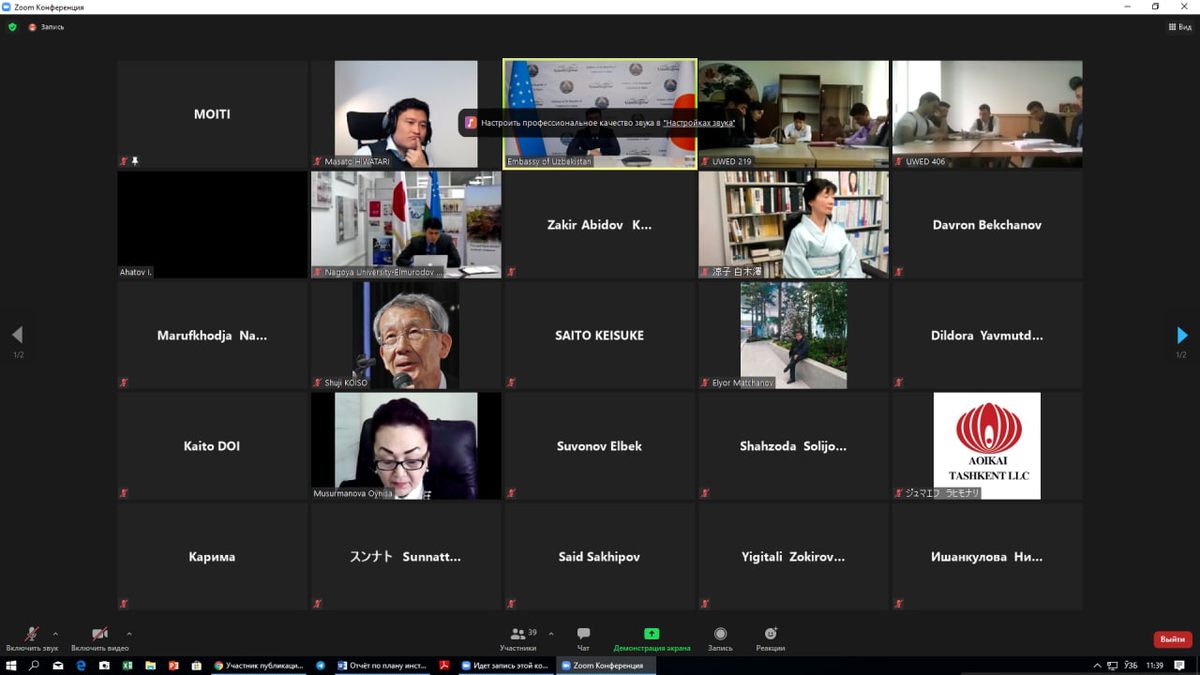The width and height of the screenshot is (1200, 675).
Task: Go to next participants page arrow
Action: 1182,335
